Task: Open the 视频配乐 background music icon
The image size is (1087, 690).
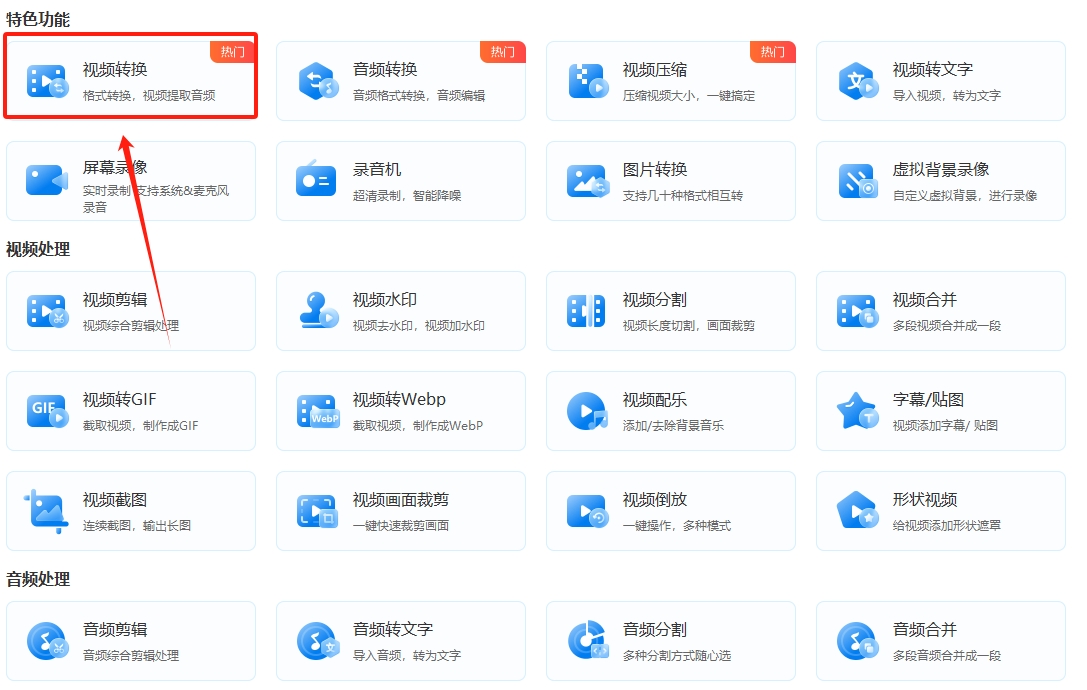Action: coord(586,410)
